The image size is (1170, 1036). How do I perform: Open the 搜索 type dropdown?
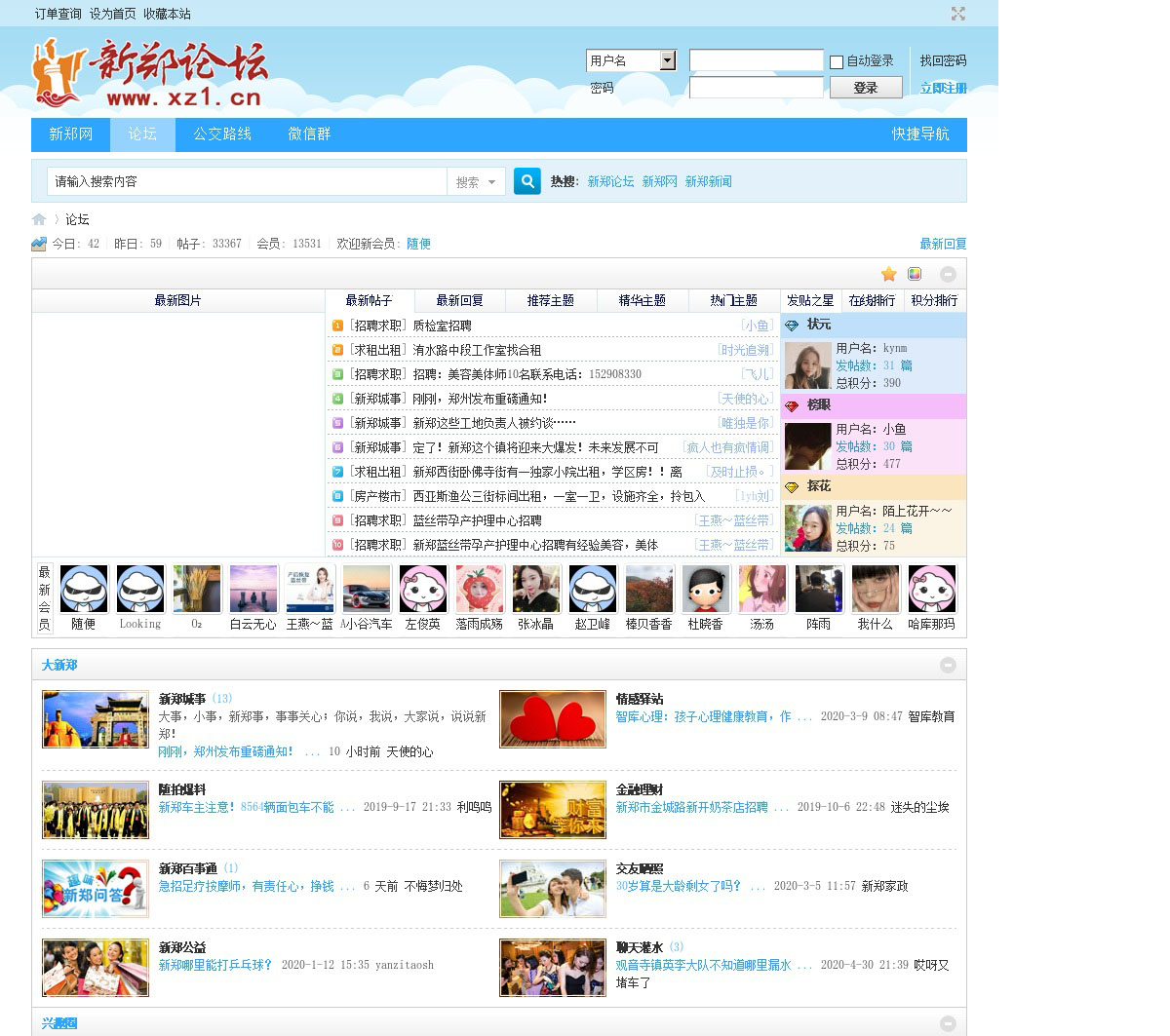click(x=476, y=182)
